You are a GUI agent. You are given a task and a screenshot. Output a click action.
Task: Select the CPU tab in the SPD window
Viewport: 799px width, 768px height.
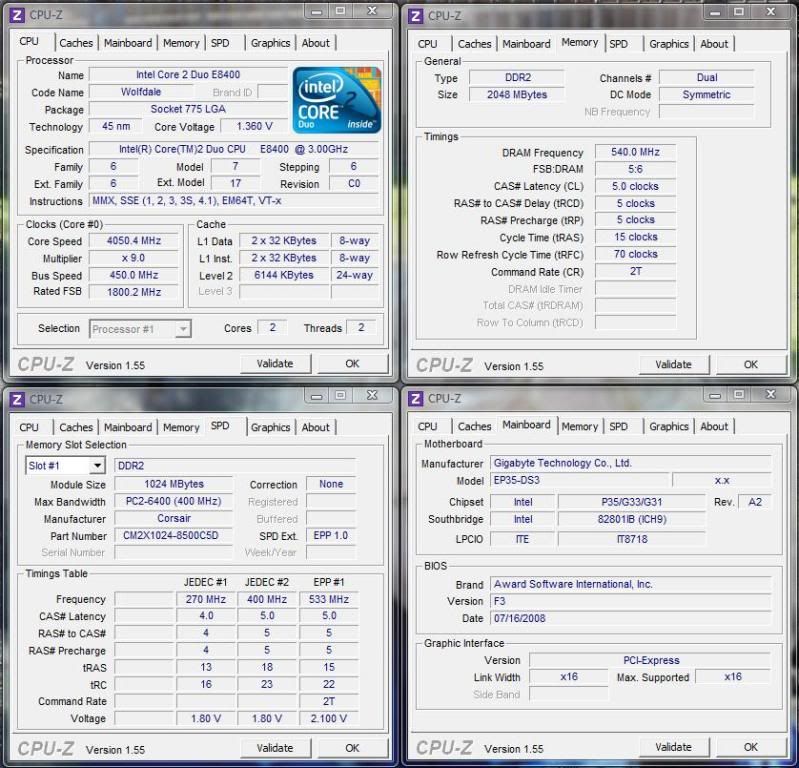click(x=29, y=427)
